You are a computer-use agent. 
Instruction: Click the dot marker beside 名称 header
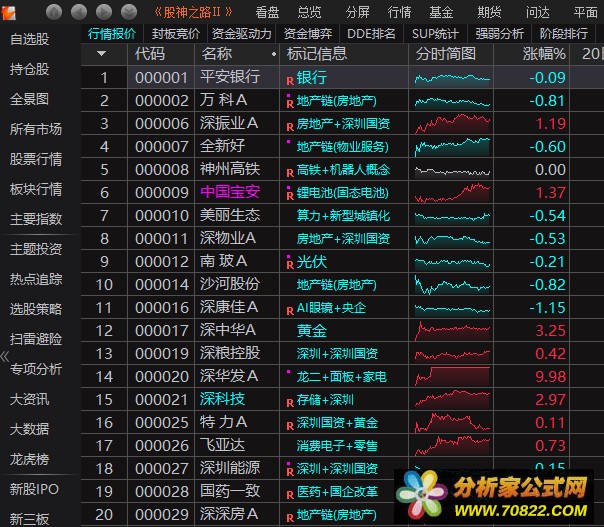tap(274, 54)
